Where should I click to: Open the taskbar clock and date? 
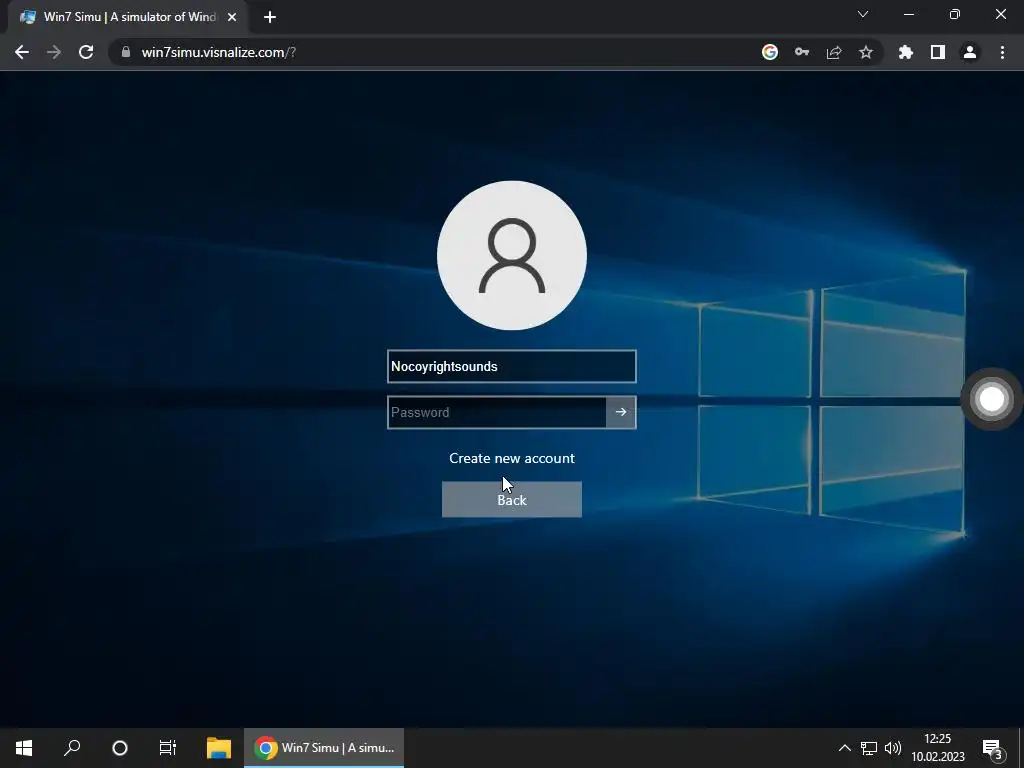938,748
